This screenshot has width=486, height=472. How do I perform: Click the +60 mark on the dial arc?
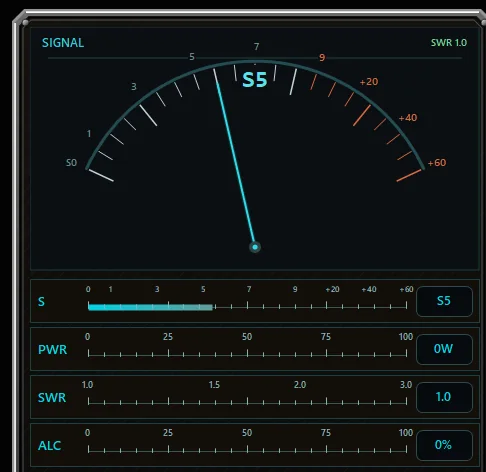tap(437, 163)
